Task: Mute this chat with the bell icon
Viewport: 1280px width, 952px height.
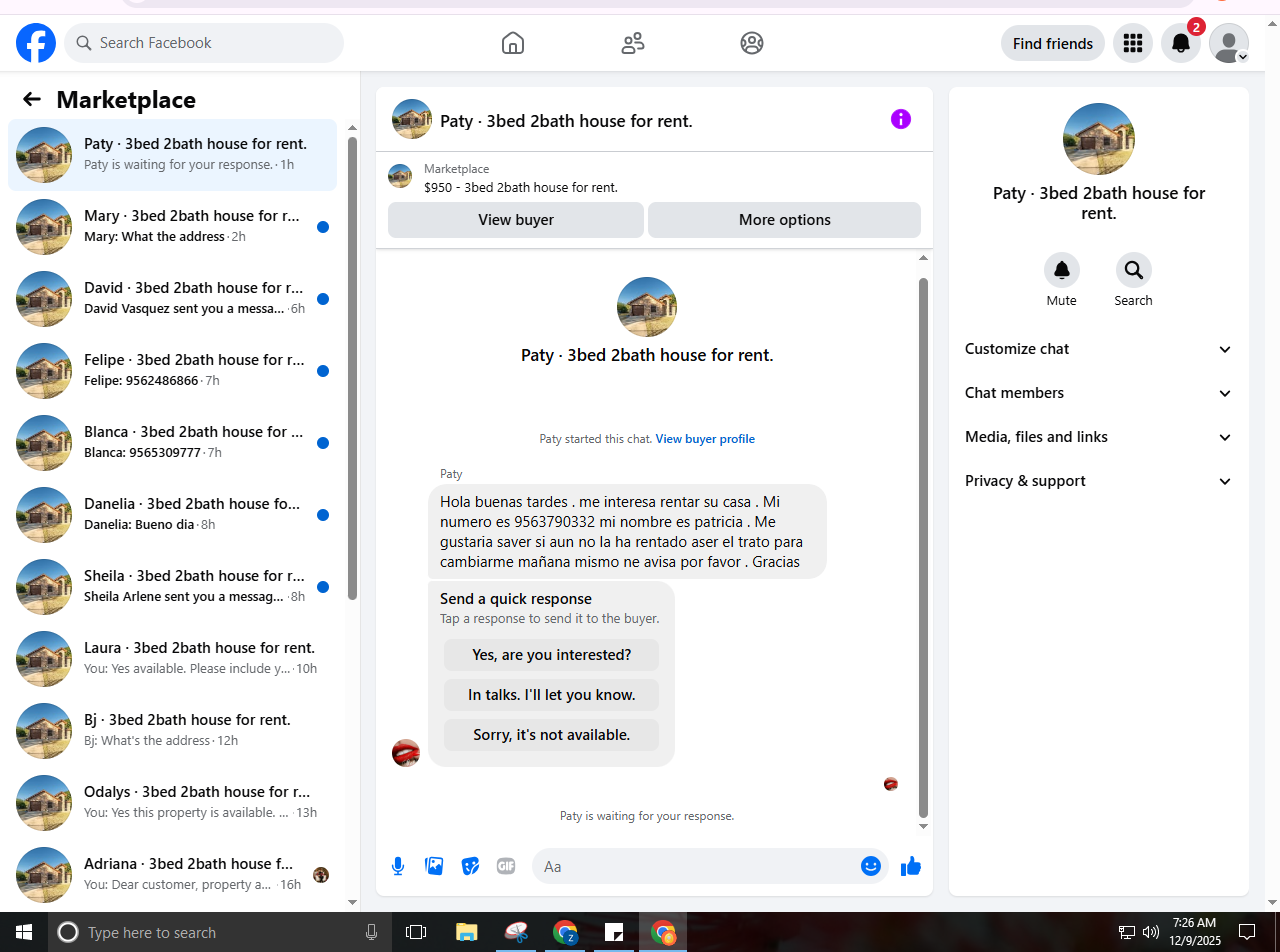Action: click(x=1062, y=270)
